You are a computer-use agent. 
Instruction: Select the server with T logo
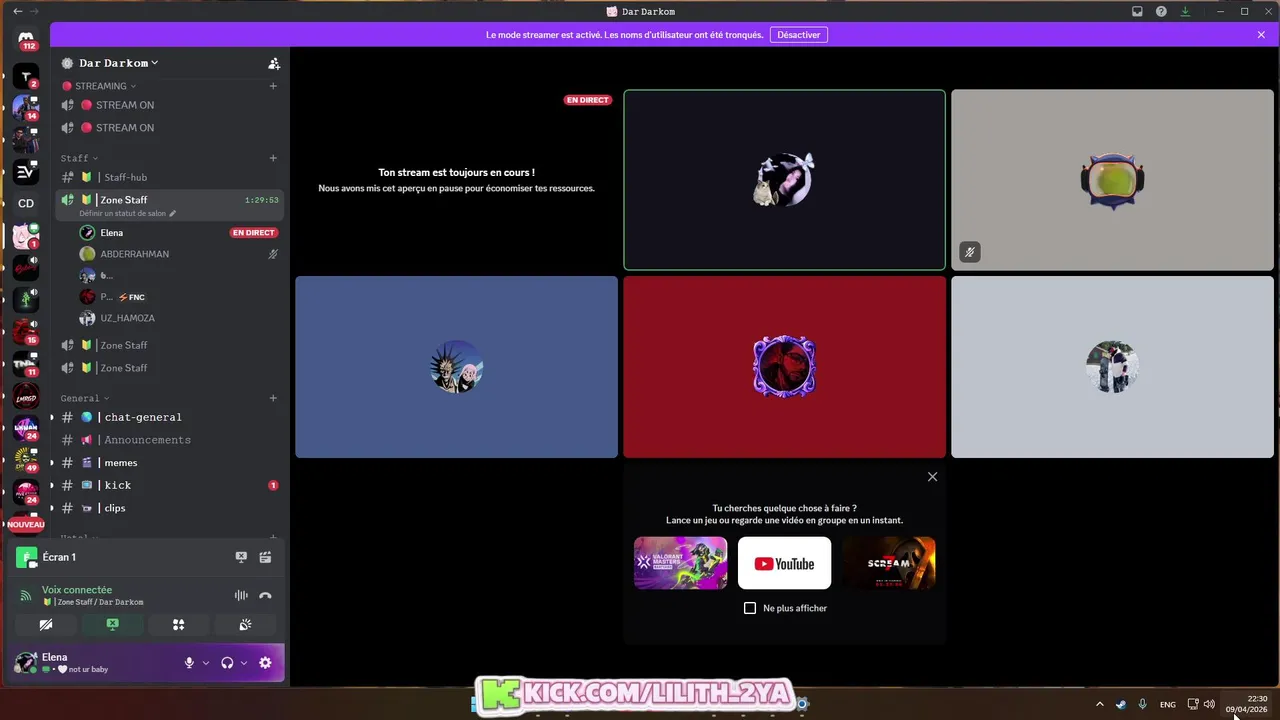pyautogui.click(x=26, y=76)
